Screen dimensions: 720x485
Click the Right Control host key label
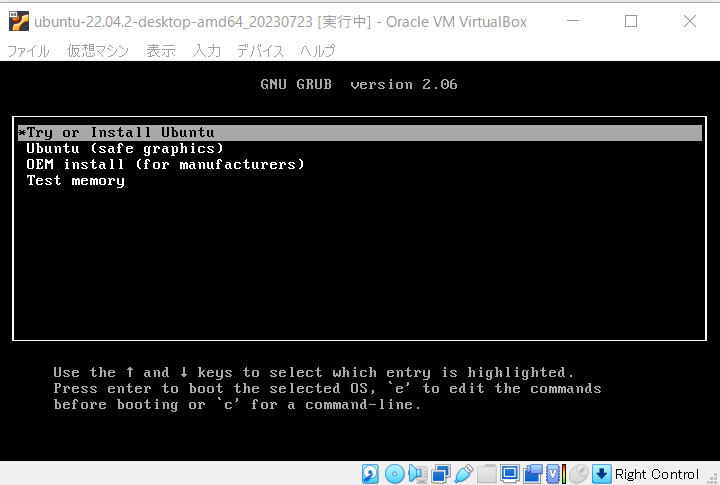657,474
